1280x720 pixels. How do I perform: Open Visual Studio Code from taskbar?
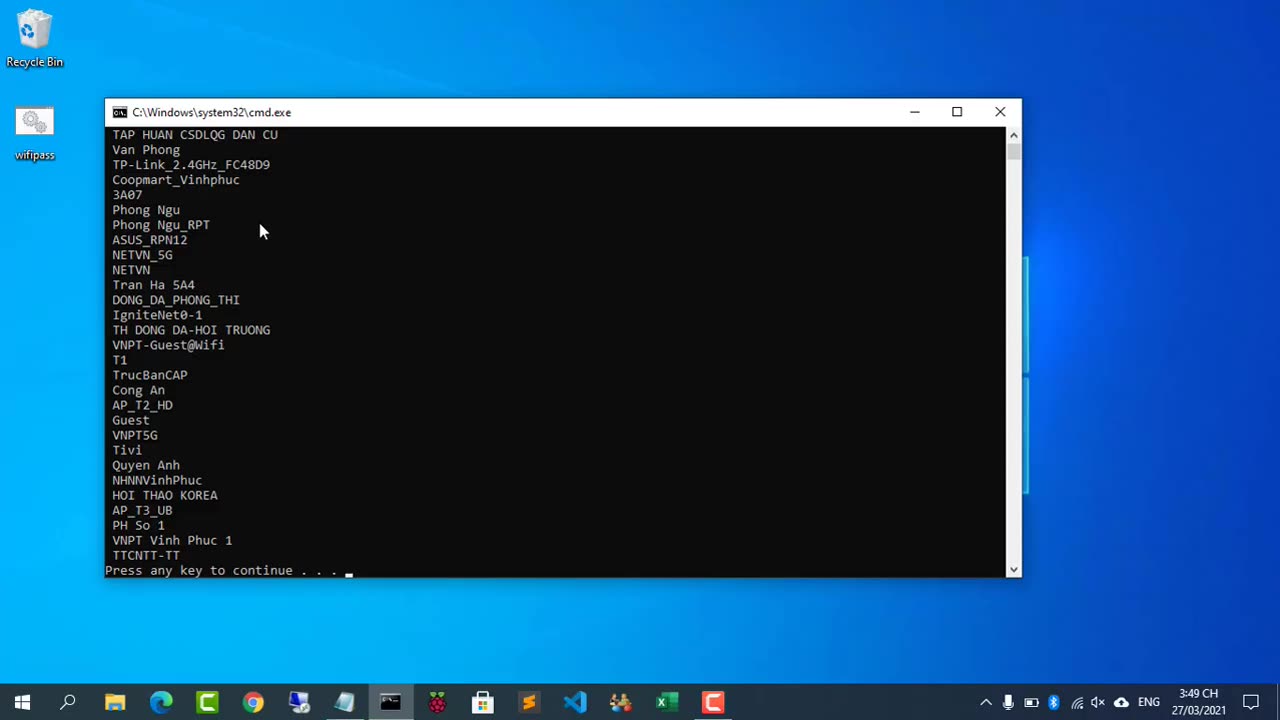pos(575,702)
